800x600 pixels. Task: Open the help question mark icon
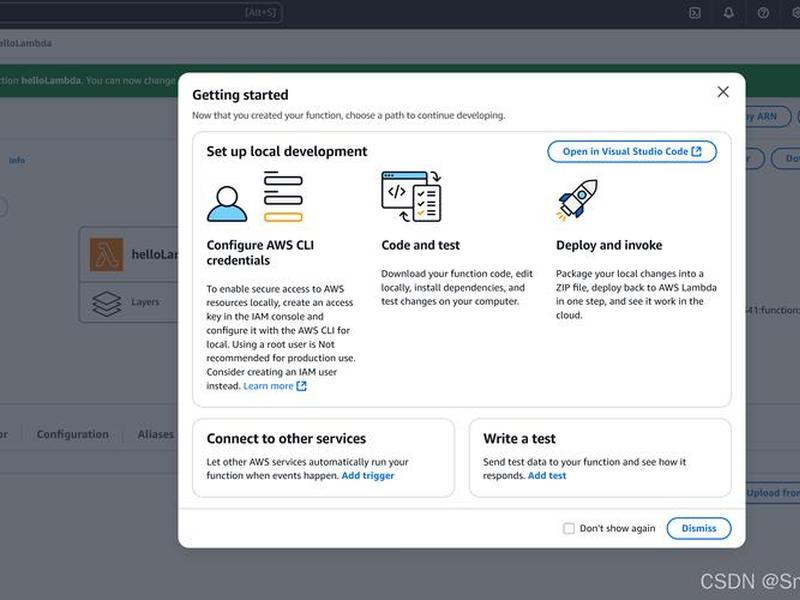[x=763, y=13]
